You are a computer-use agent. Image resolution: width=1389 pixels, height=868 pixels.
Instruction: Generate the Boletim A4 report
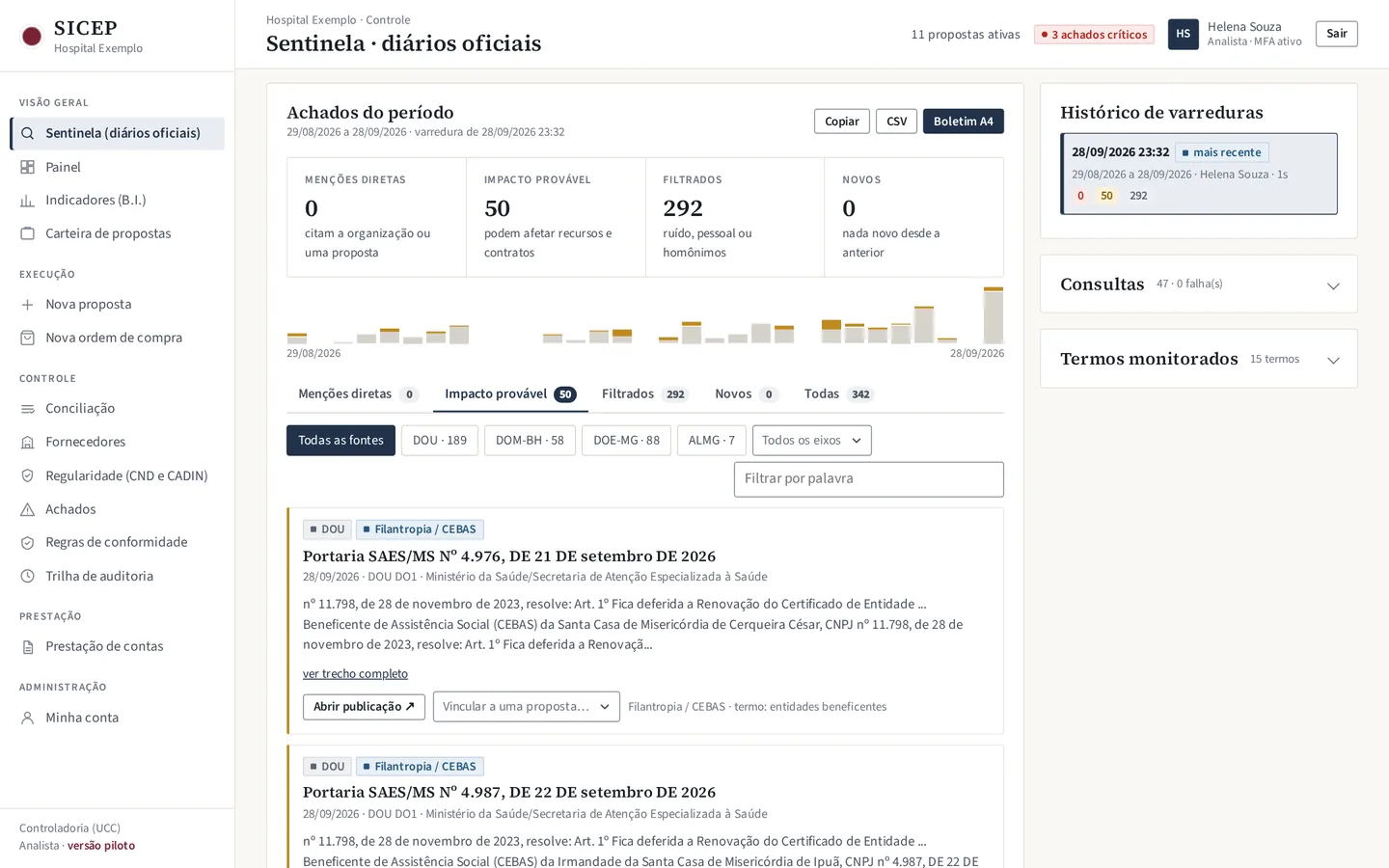[964, 122]
